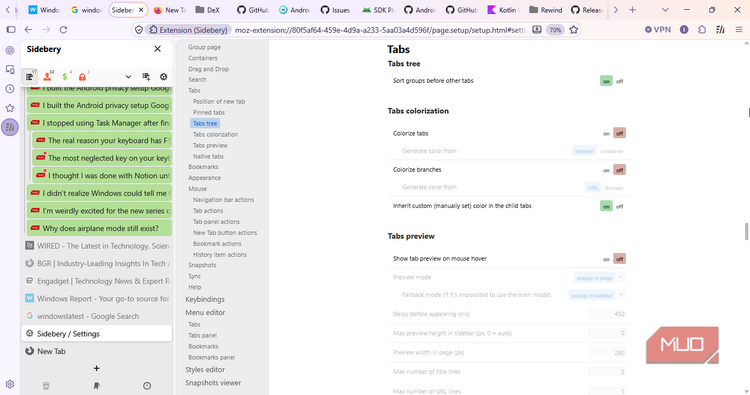Click the save page icon in address bar
The width and height of the screenshot is (750, 395).
pos(537,30)
